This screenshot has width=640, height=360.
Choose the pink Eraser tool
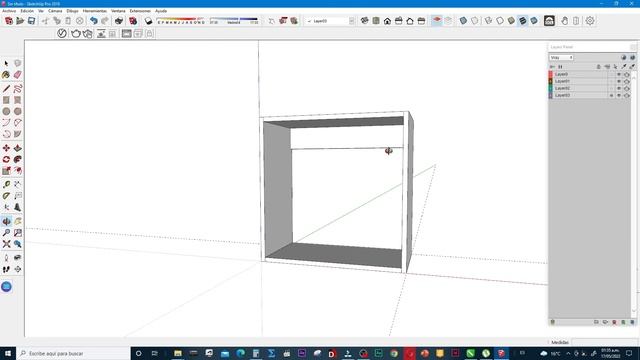18,75
